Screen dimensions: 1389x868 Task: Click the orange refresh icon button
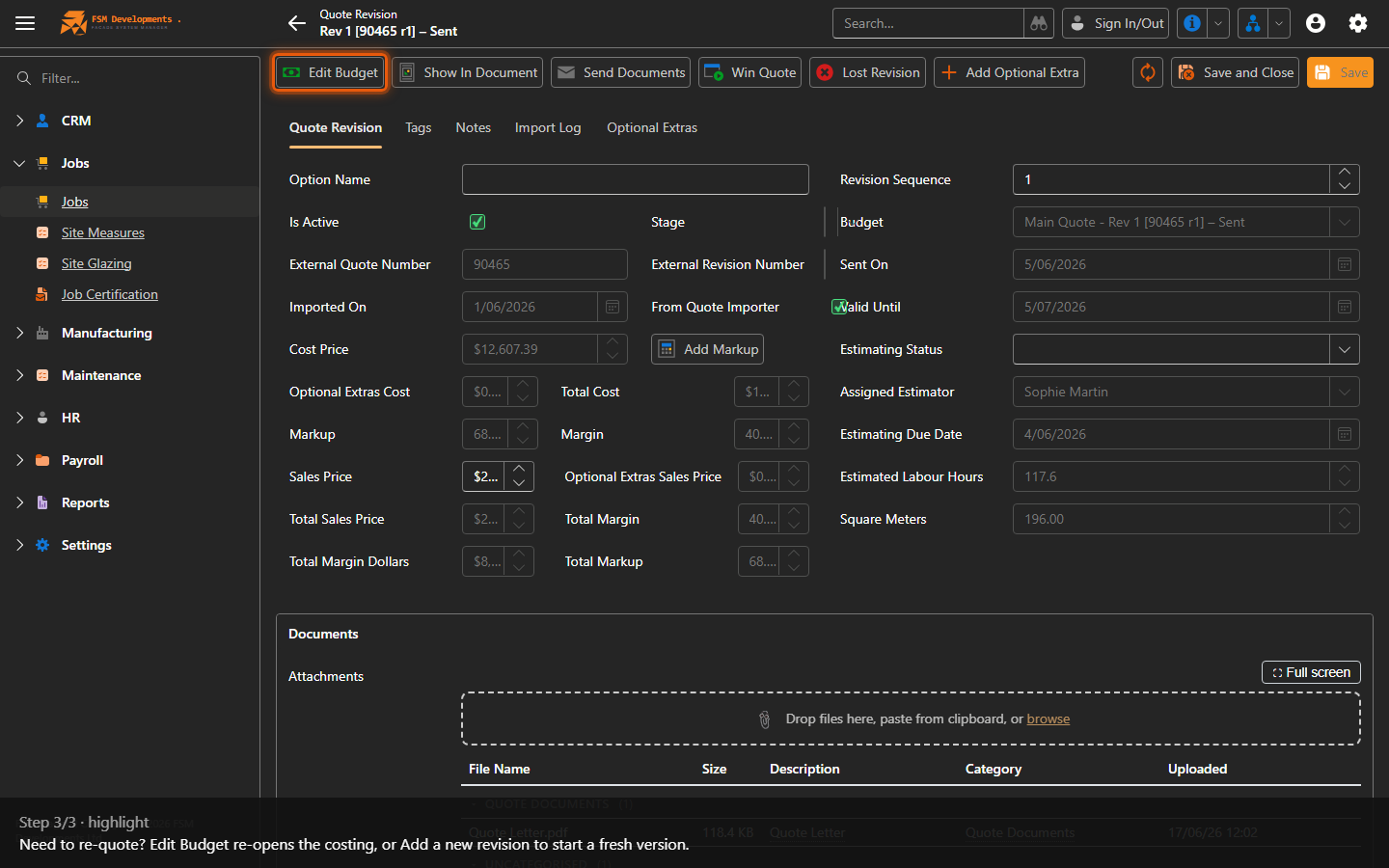tap(1148, 72)
